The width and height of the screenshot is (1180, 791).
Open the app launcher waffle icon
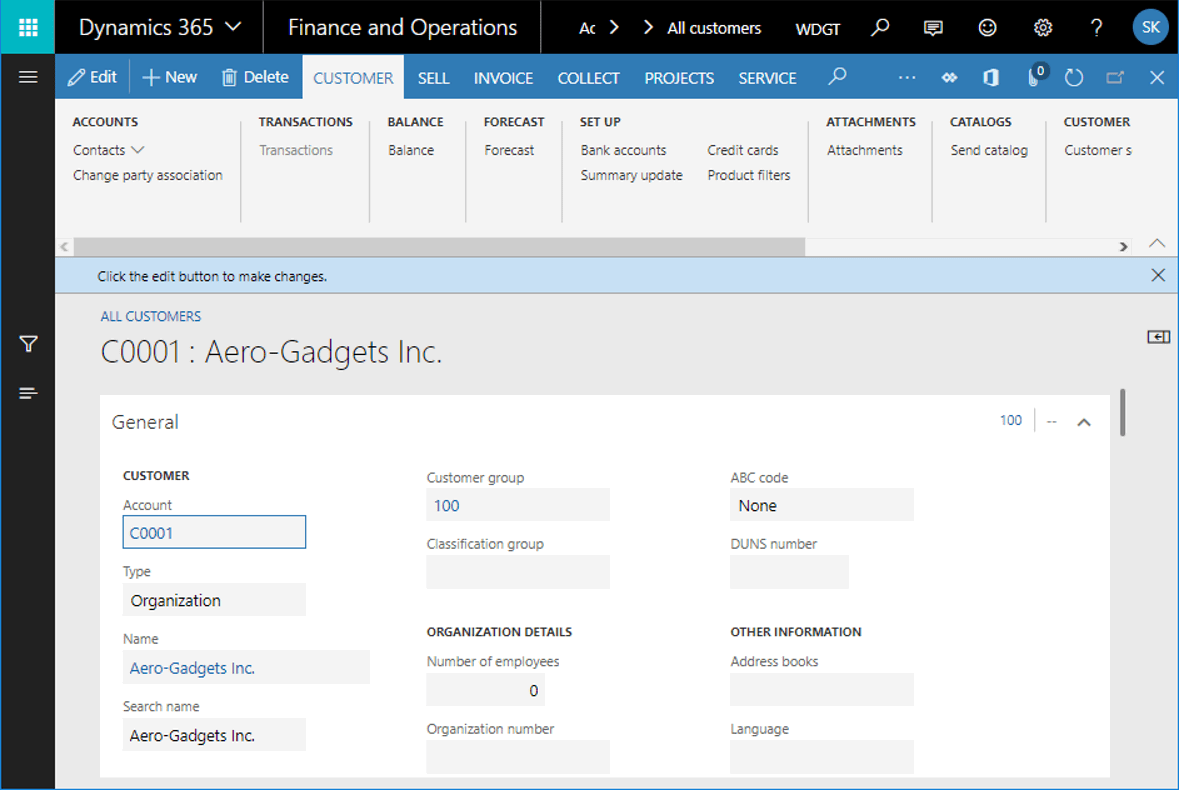click(x=28, y=28)
